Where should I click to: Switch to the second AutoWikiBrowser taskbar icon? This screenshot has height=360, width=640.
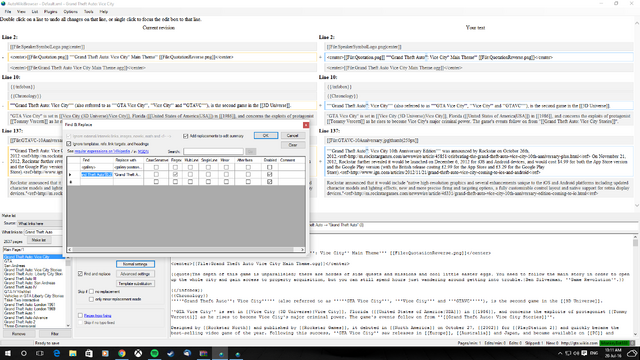(x=237, y=353)
